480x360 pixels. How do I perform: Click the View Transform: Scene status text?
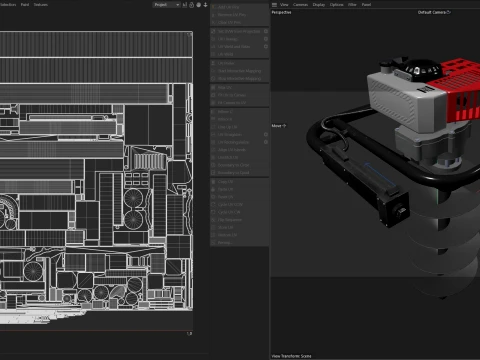[x=291, y=356]
